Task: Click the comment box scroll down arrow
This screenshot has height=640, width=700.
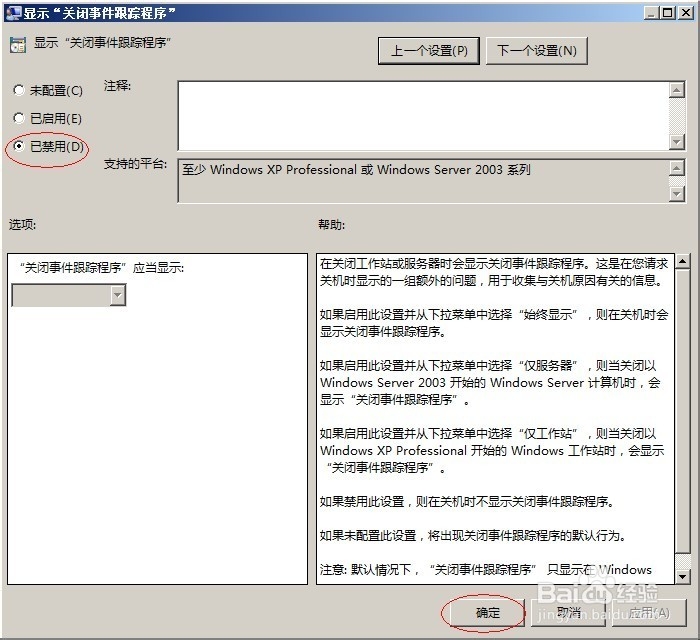Action: pos(677,142)
